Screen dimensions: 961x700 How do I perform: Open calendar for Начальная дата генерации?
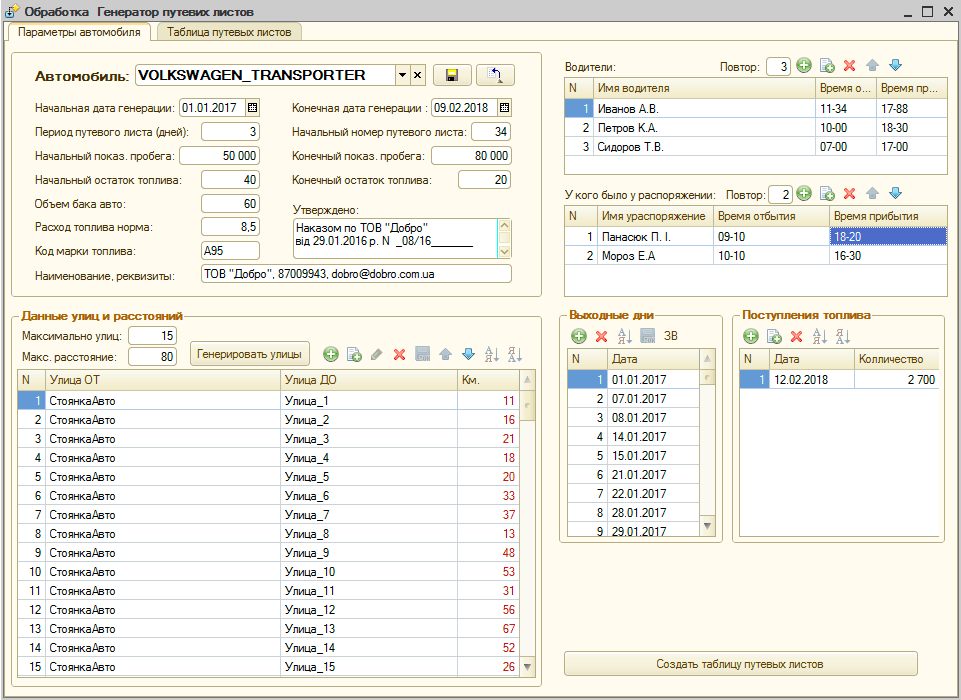252,108
